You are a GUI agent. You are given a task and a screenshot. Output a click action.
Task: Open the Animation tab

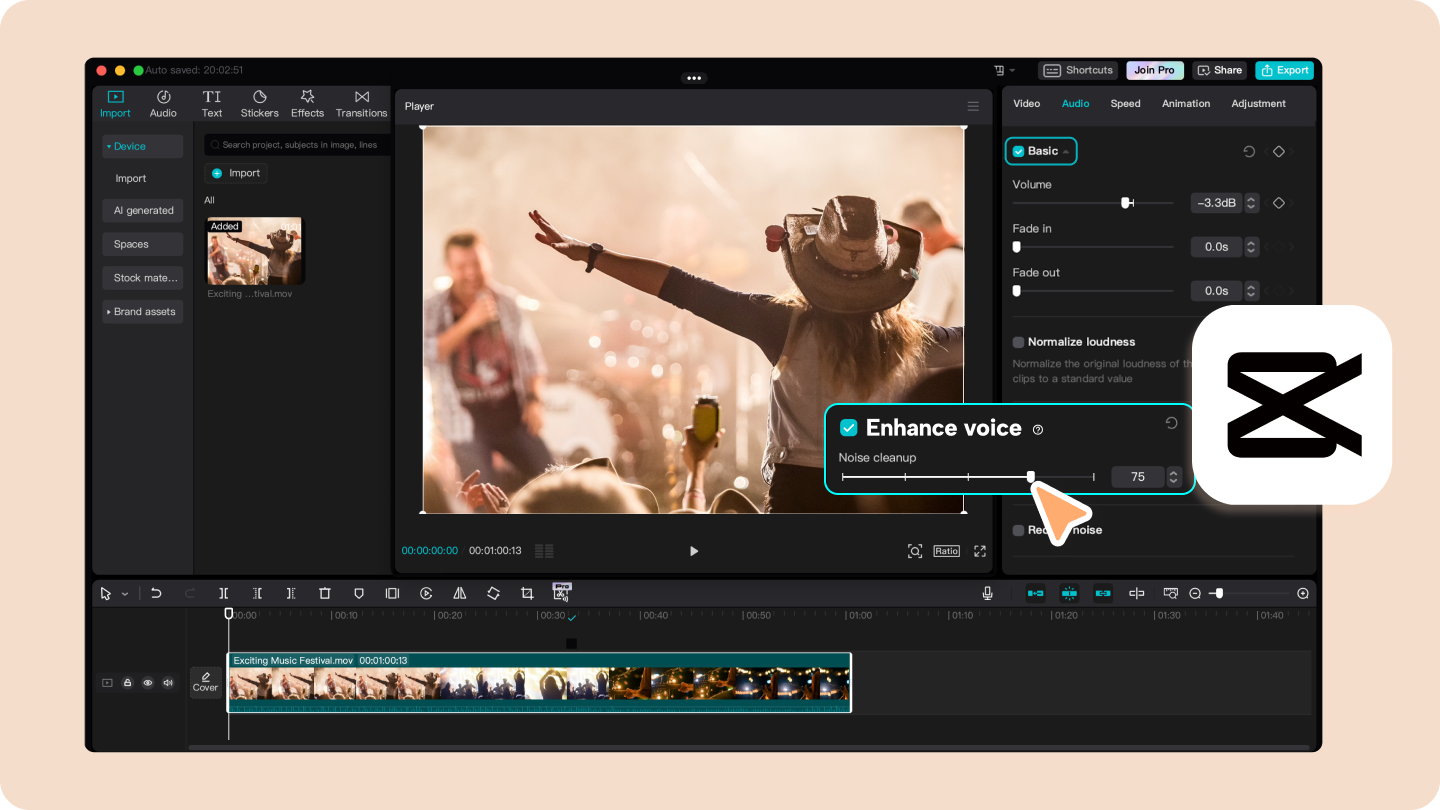coord(1185,104)
